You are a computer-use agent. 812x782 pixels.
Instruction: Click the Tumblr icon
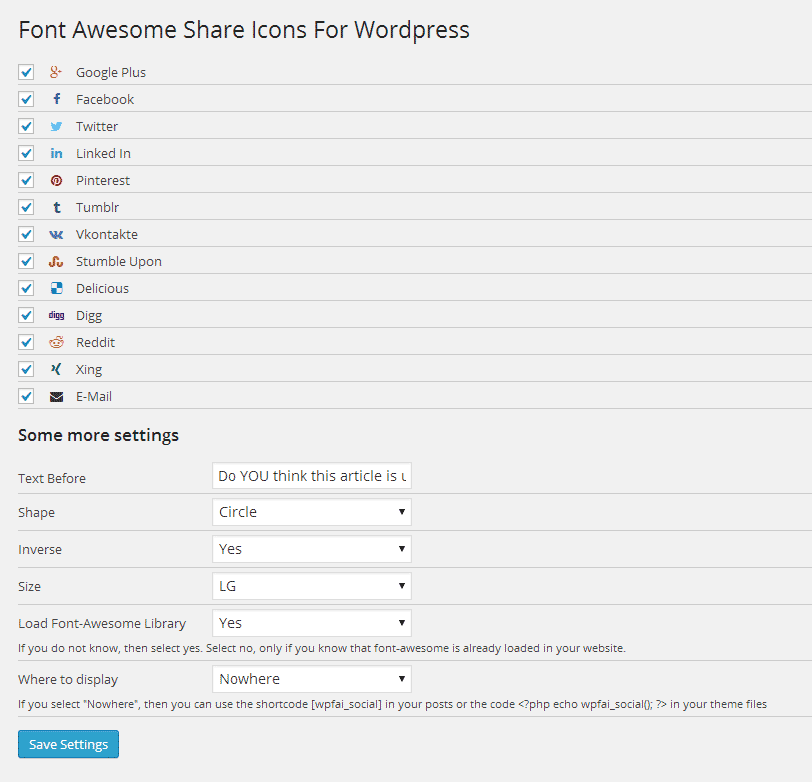[x=56, y=207]
